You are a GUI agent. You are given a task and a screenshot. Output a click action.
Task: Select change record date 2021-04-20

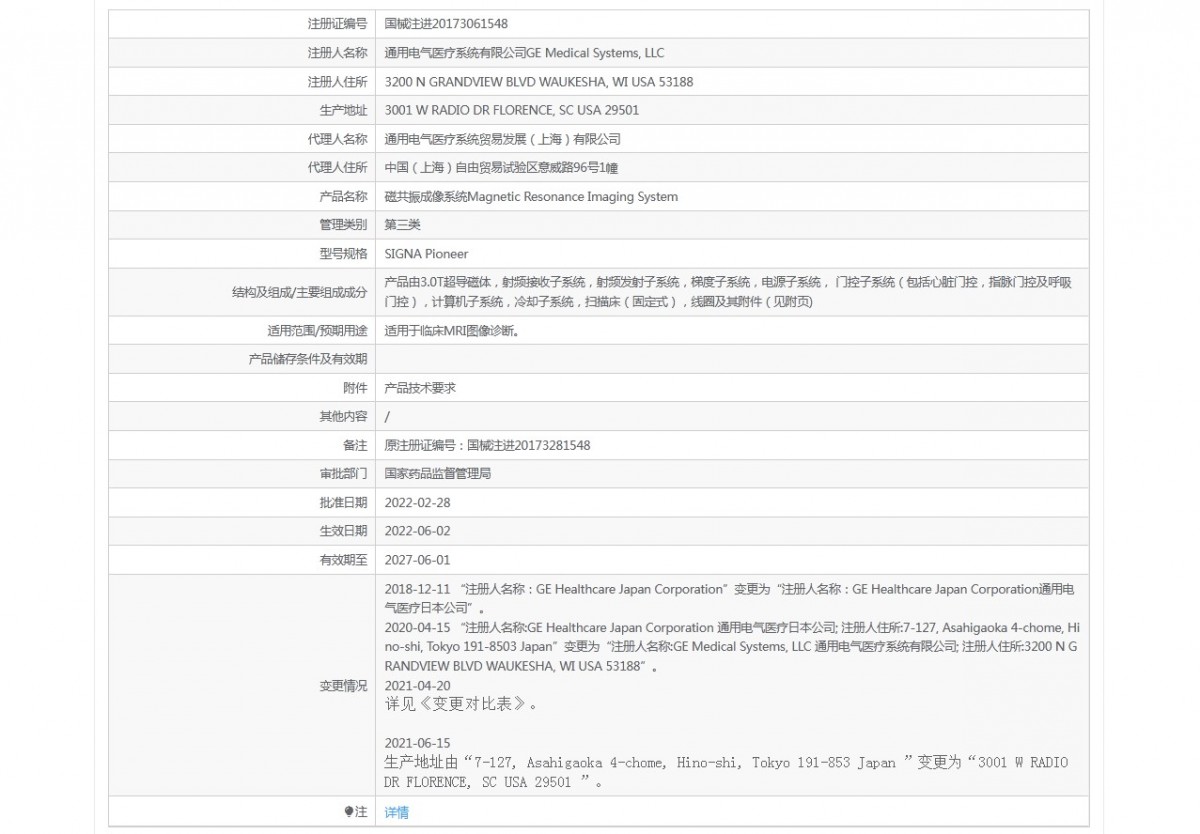418,685
